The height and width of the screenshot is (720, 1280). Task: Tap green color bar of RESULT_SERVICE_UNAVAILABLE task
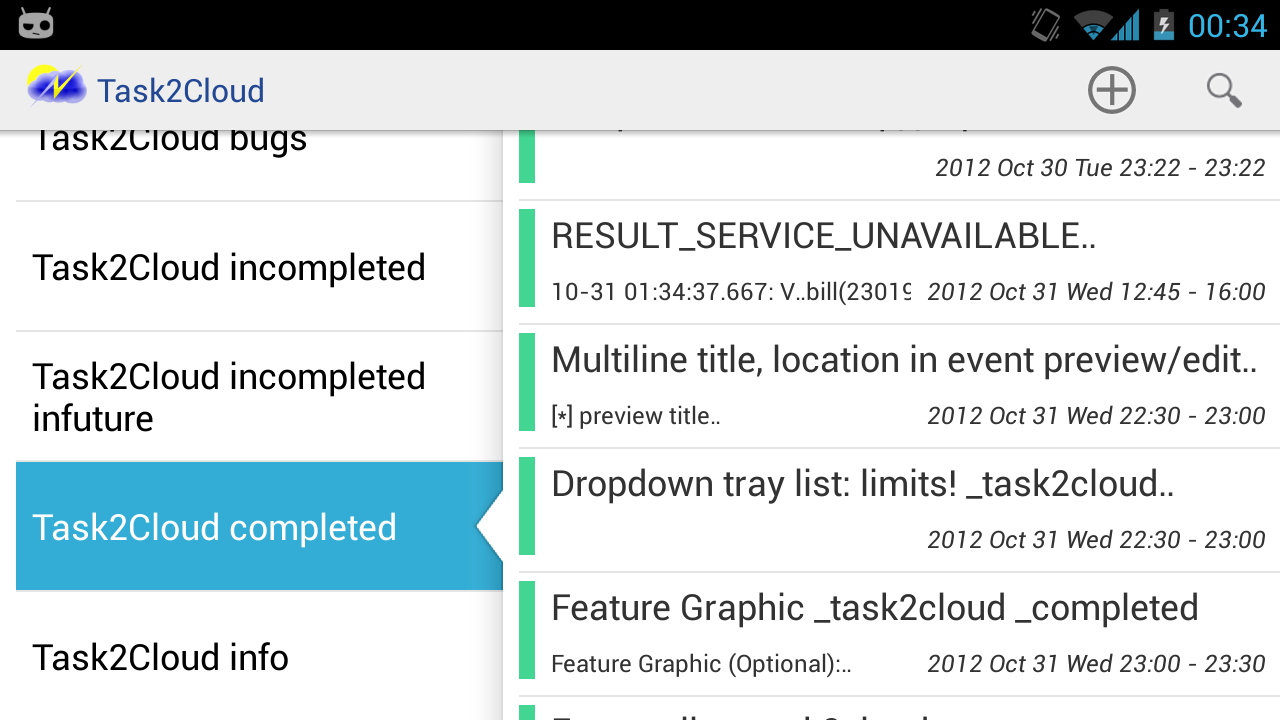click(527, 258)
